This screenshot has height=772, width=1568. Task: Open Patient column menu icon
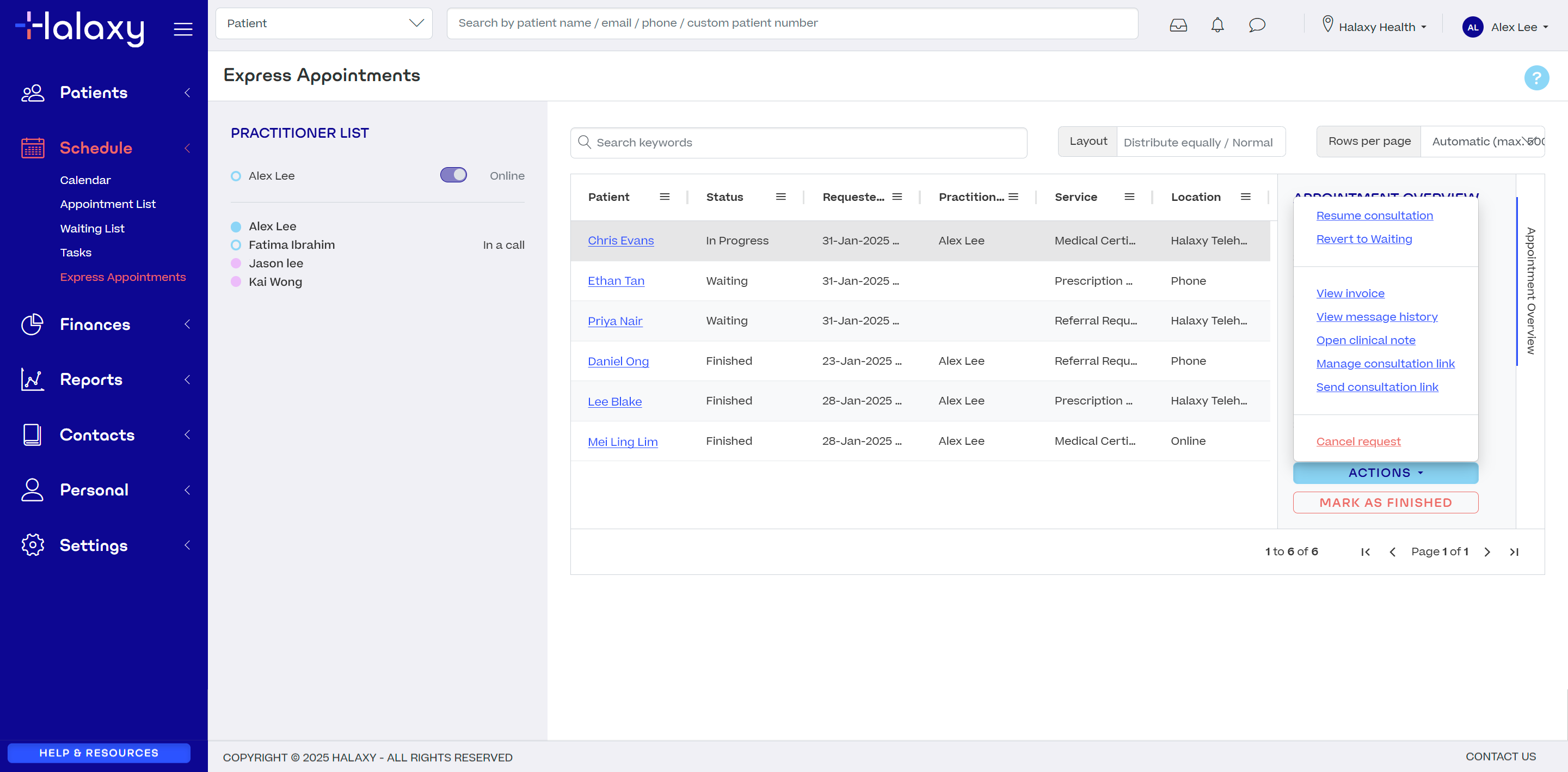[x=665, y=197]
